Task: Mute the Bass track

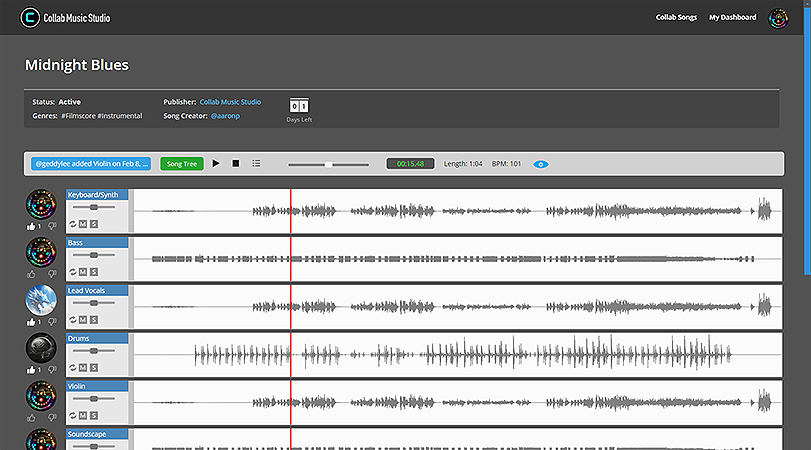Action: click(83, 272)
